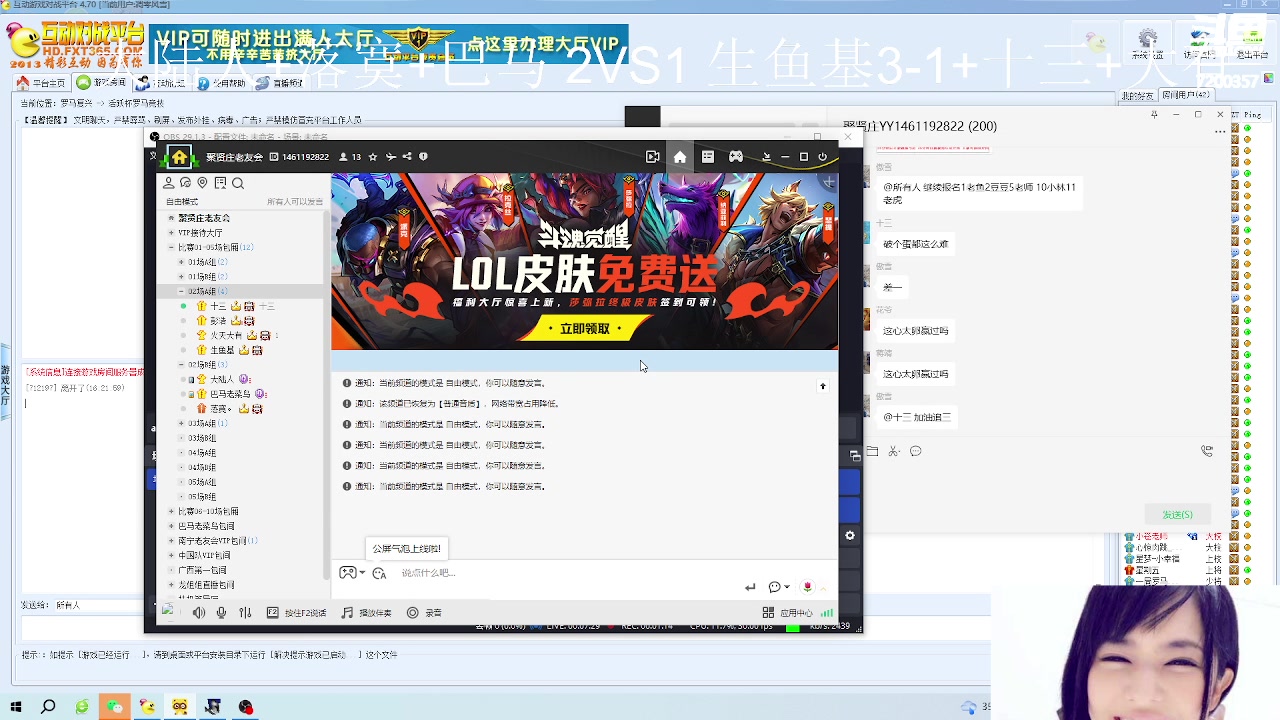Toggle the microphone icon in YY bottom bar
The height and width of the screenshot is (720, 1280).
point(221,613)
